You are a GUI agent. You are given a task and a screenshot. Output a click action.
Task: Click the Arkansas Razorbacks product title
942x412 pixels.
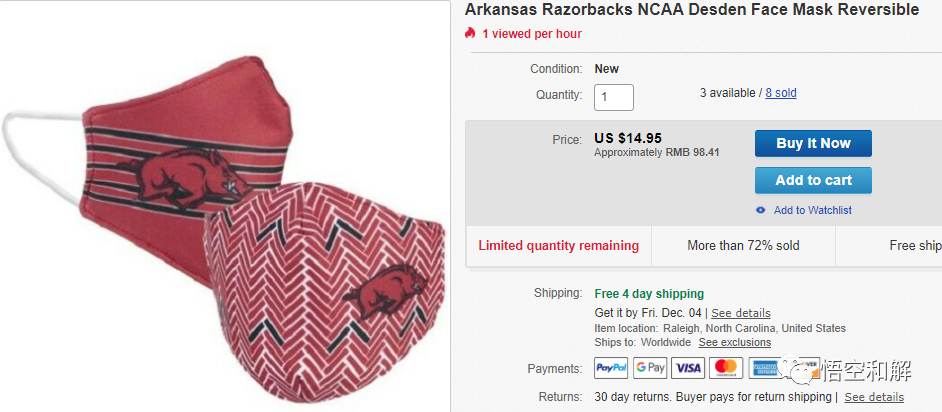[691, 10]
